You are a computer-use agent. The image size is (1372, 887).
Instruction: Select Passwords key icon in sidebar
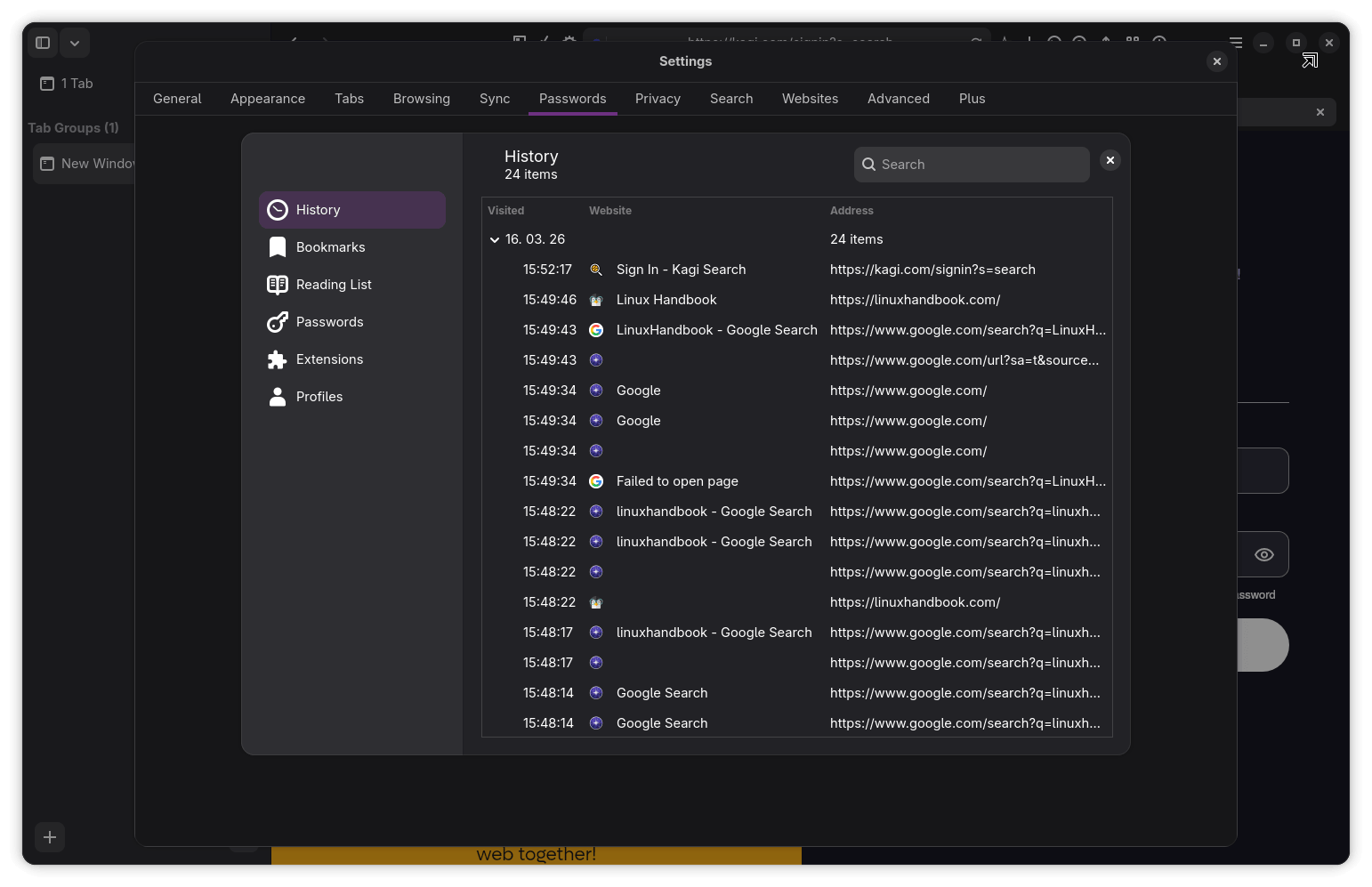tap(278, 322)
